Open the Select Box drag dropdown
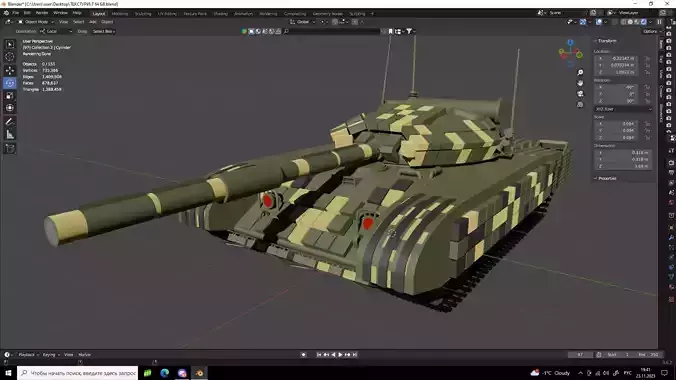 (x=104, y=31)
